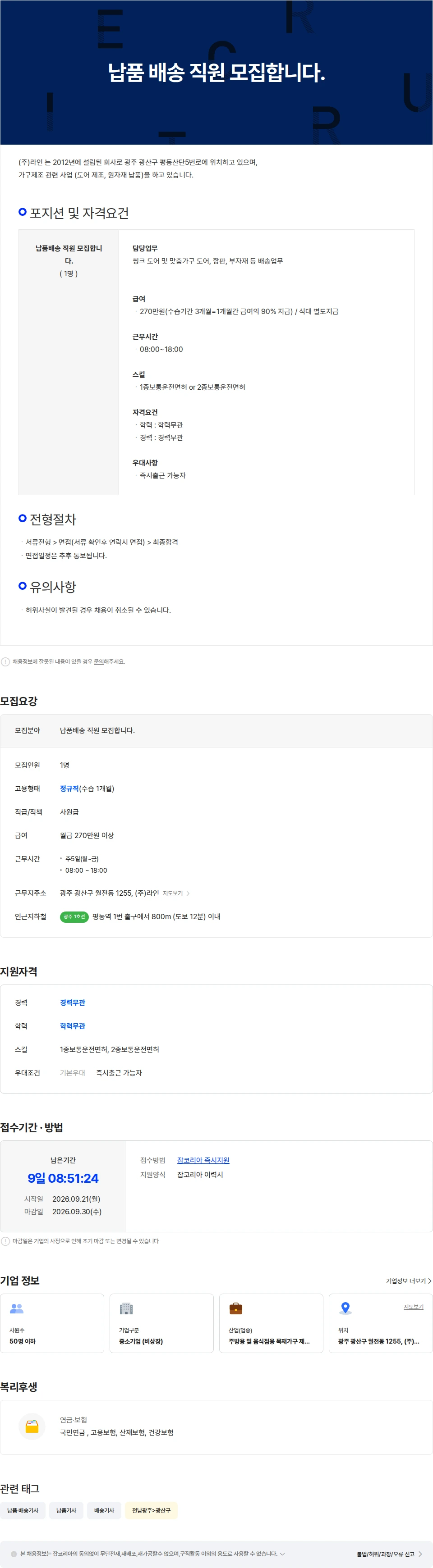The width and height of the screenshot is (433, 1568).
Task: Click the start date 2026.09.21(월)
Action: [x=76, y=1199]
